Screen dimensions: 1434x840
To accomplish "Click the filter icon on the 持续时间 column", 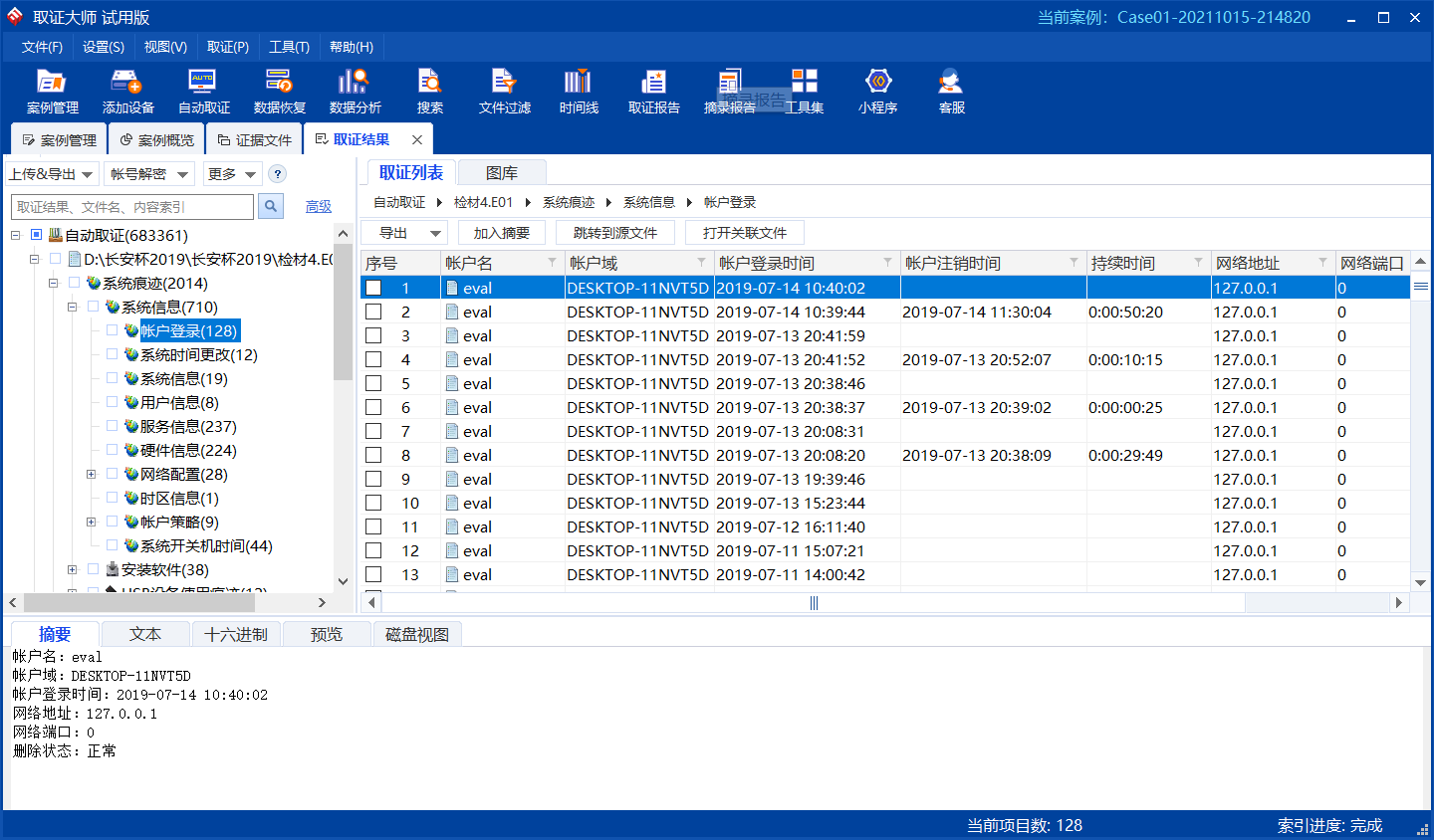I will click(1198, 262).
